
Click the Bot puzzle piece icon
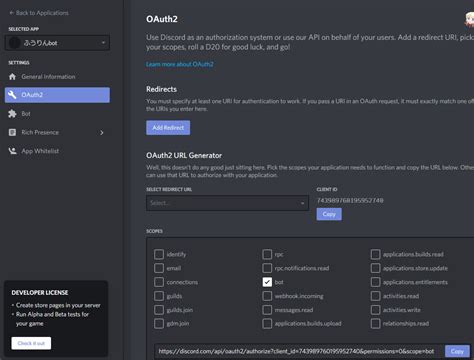coord(12,114)
